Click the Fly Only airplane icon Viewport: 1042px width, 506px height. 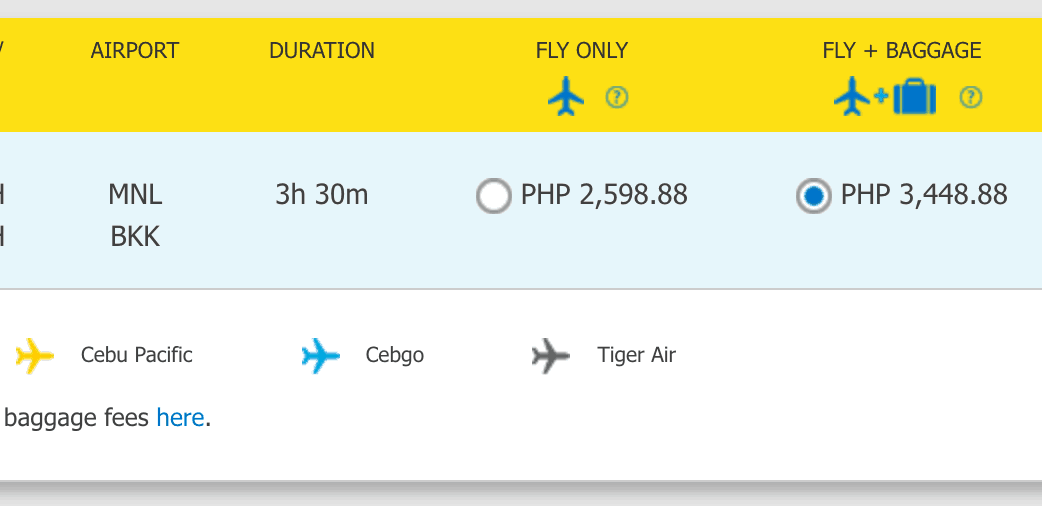(566, 97)
